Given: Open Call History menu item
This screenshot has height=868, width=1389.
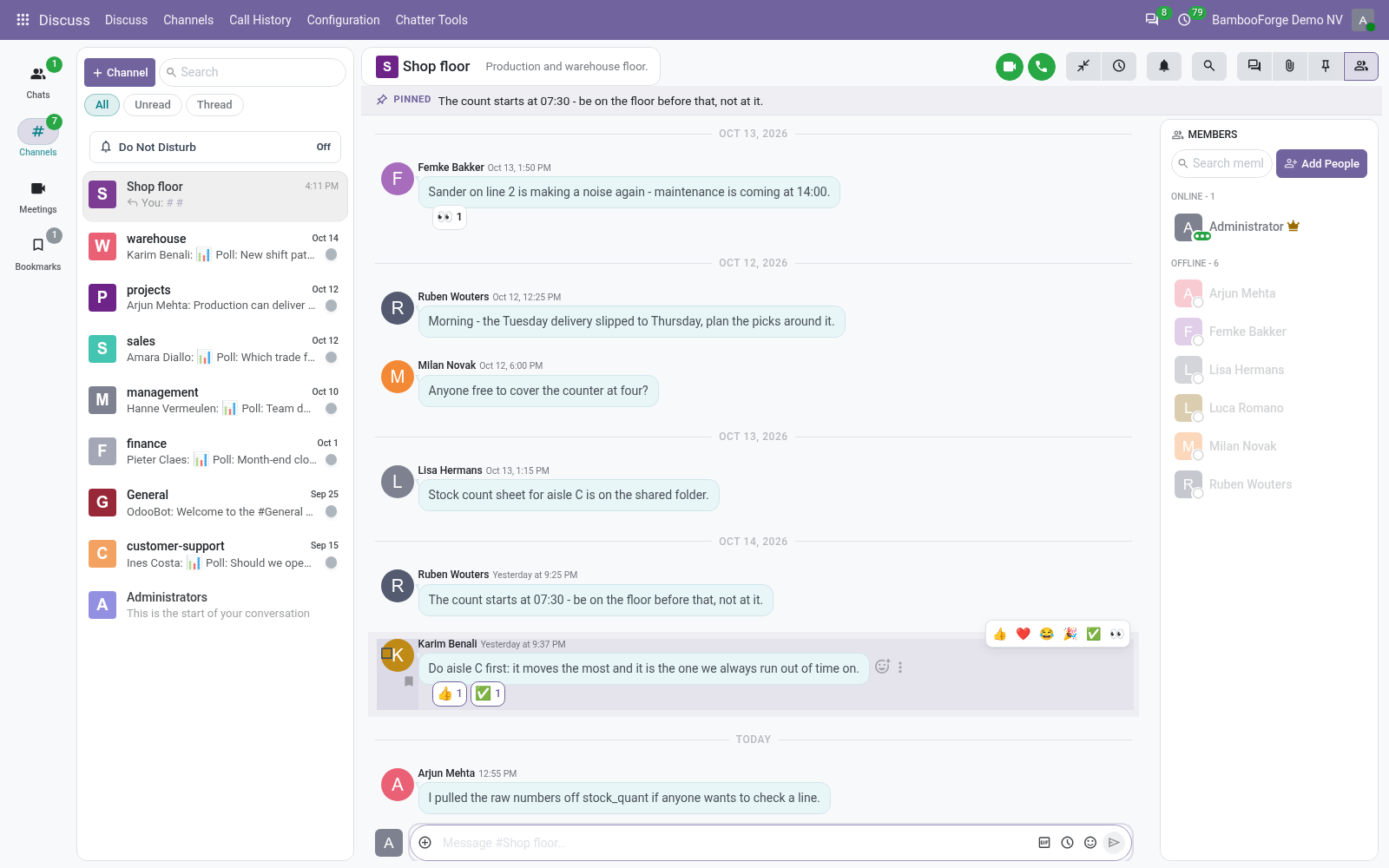Looking at the screenshot, I should 260,20.
